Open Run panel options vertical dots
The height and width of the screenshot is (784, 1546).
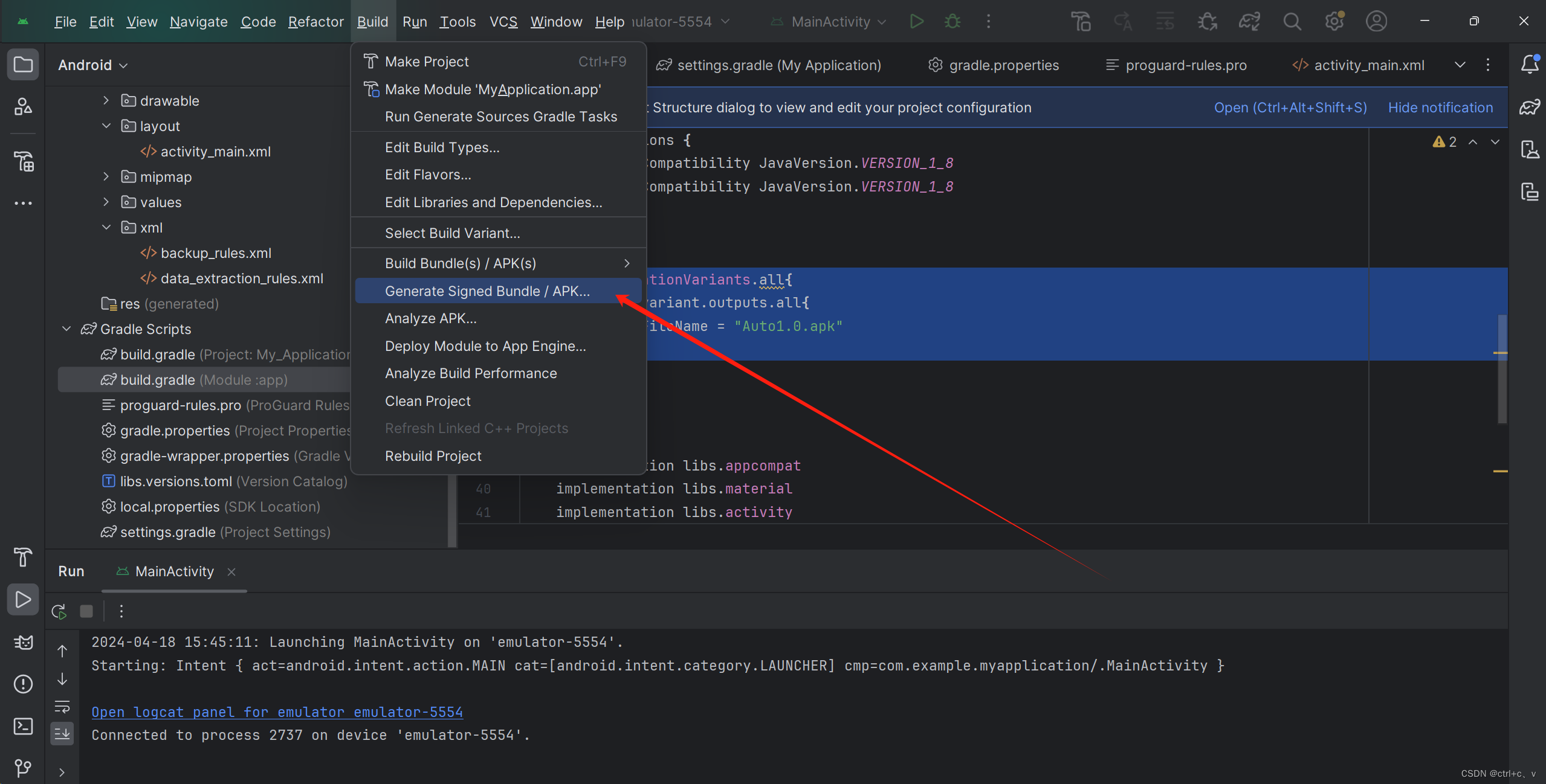[121, 611]
